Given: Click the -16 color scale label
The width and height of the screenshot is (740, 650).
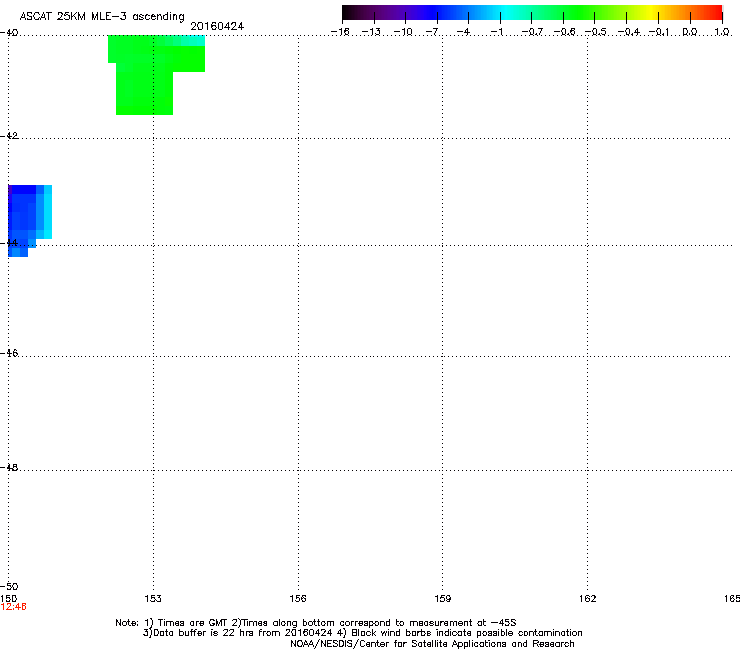Looking at the screenshot, I should [x=340, y=32].
